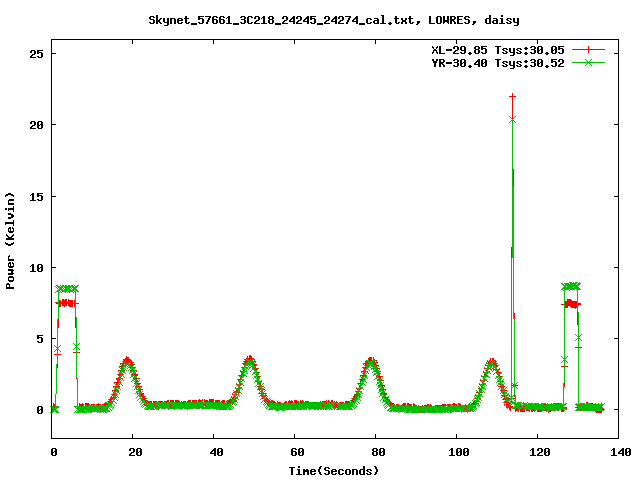The image size is (640, 480).
Task: Click the Gaussian peak near 79 seconds
Action: 371,360
